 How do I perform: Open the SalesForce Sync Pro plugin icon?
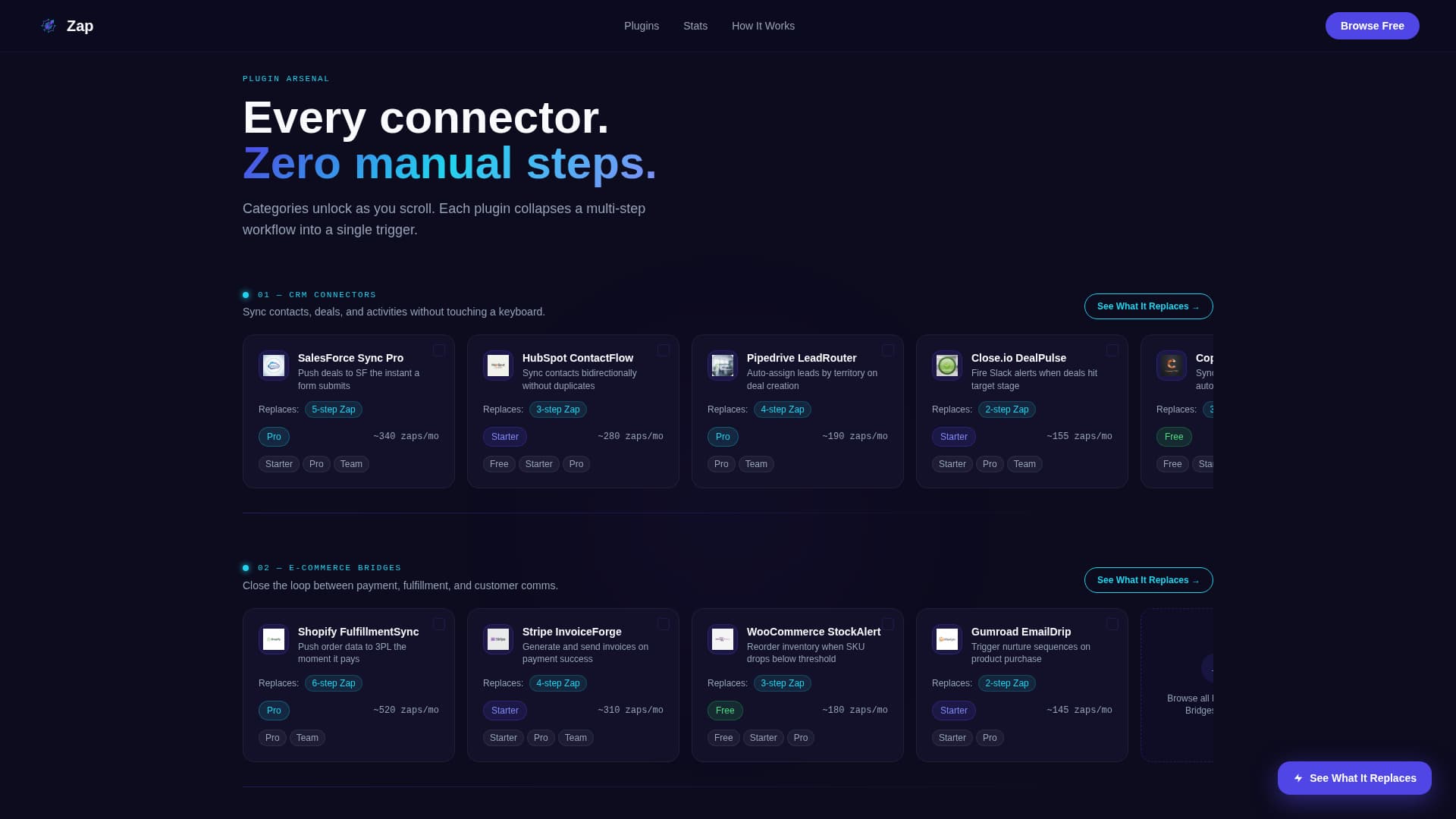274,366
